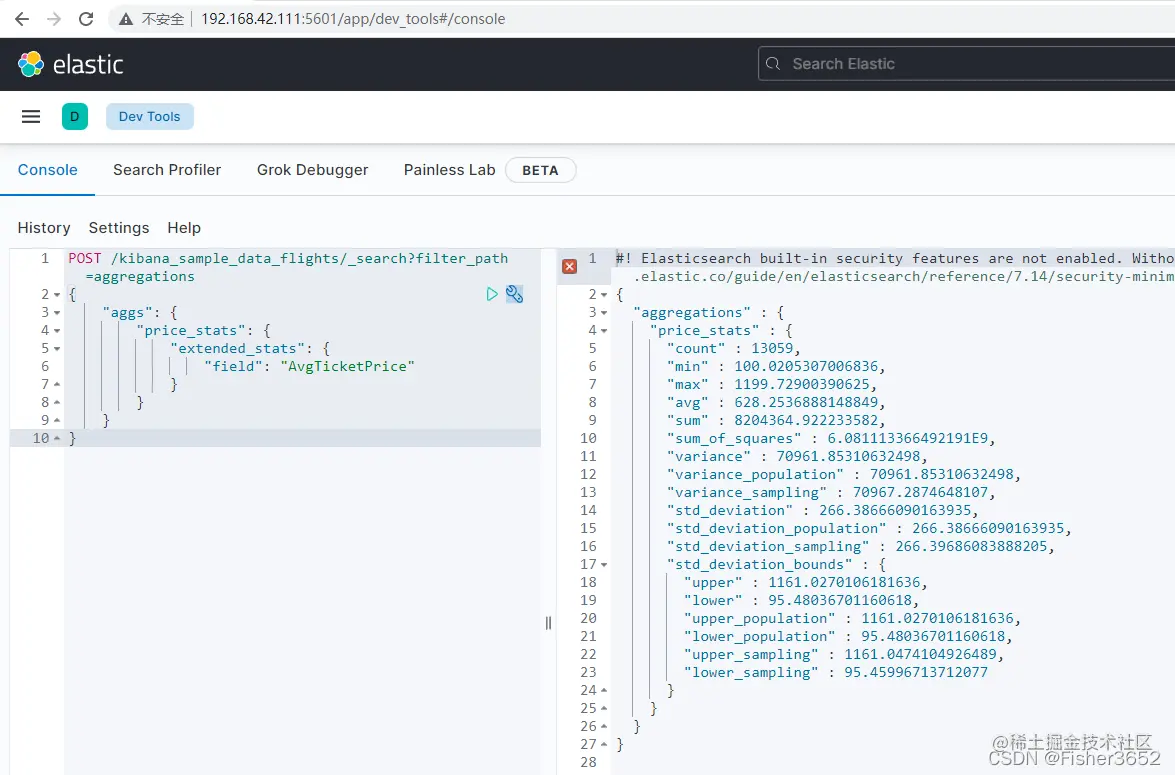Collapse response "aggregations" fold at line 3

[x=604, y=313]
